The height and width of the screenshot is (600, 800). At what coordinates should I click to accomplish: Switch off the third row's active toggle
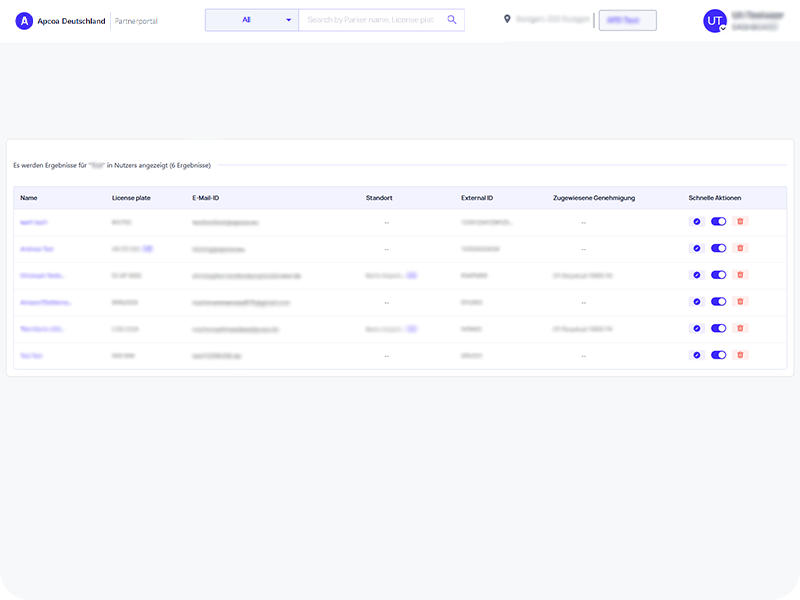point(718,275)
